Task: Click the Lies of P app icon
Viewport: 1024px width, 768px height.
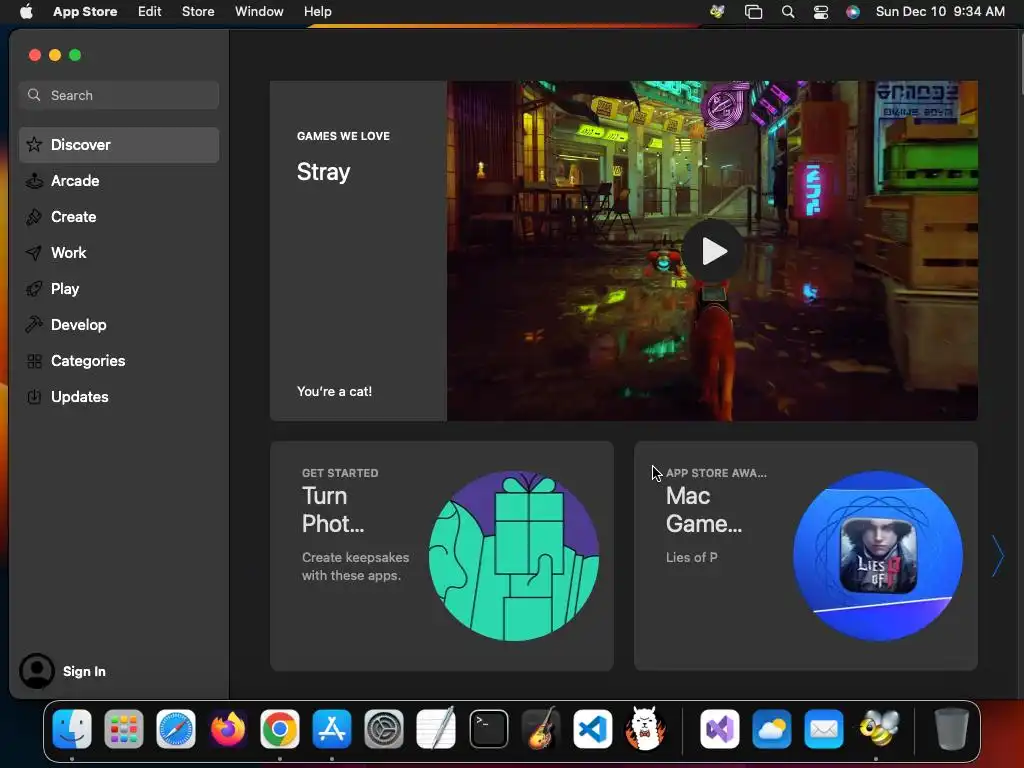Action: [x=878, y=556]
